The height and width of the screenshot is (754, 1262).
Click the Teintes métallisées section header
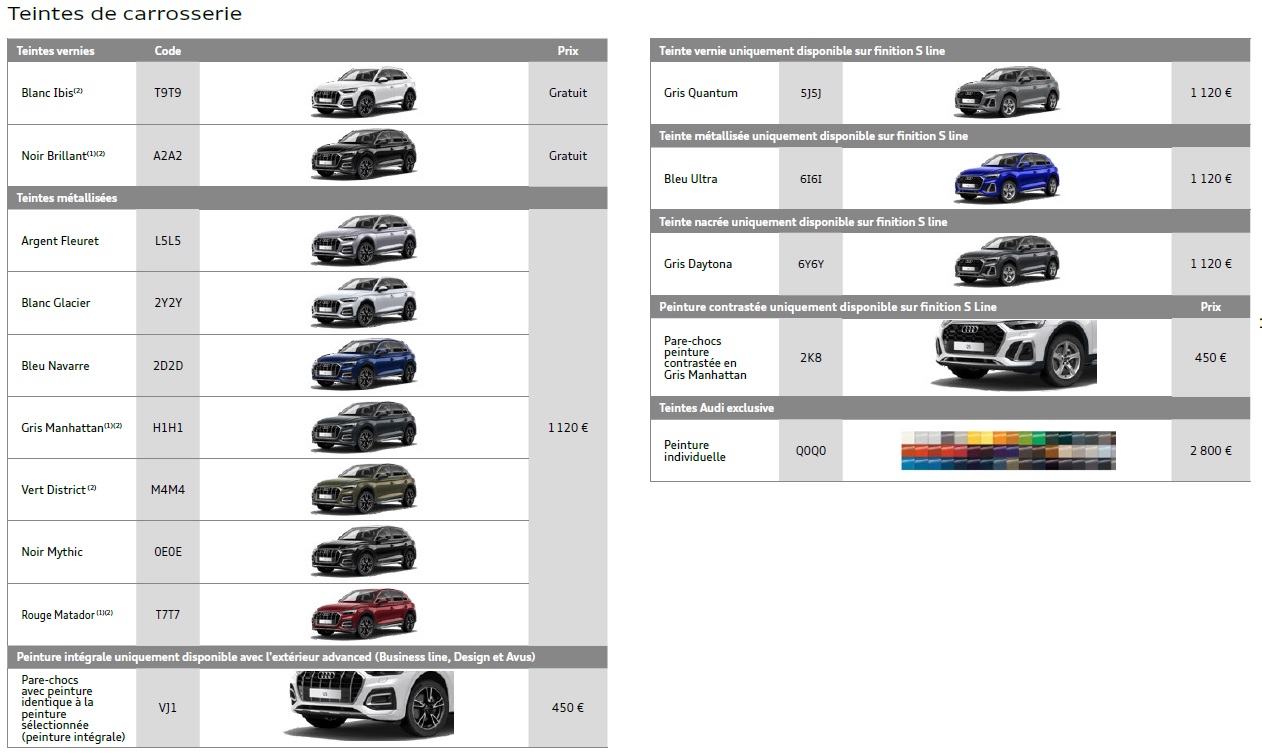point(307,198)
